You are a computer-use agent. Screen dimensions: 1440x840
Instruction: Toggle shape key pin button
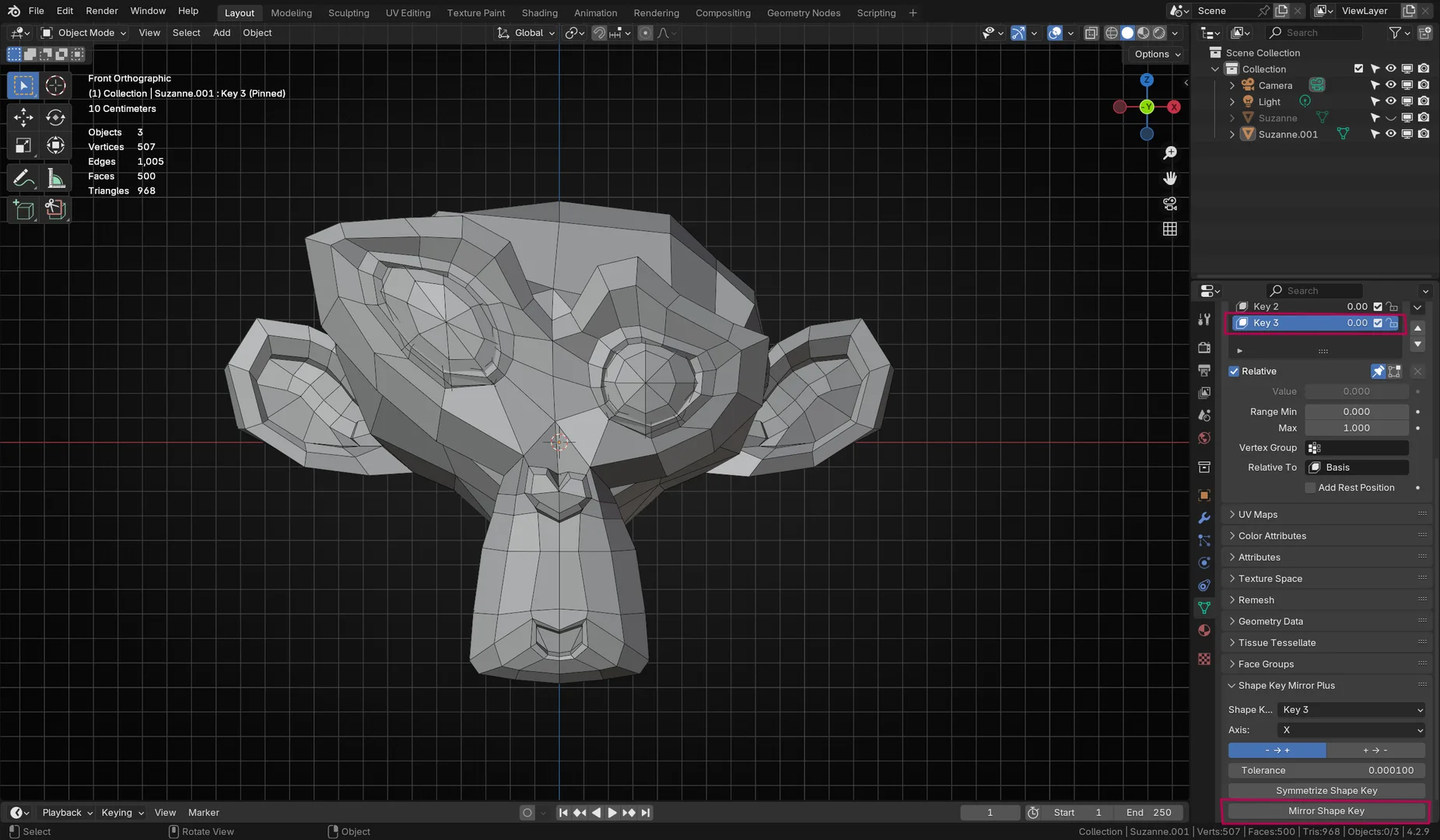point(1378,371)
